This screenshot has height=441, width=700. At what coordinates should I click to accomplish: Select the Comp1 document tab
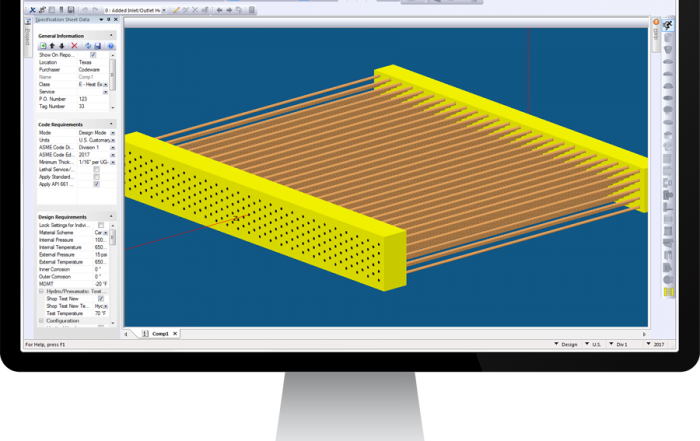tap(158, 333)
